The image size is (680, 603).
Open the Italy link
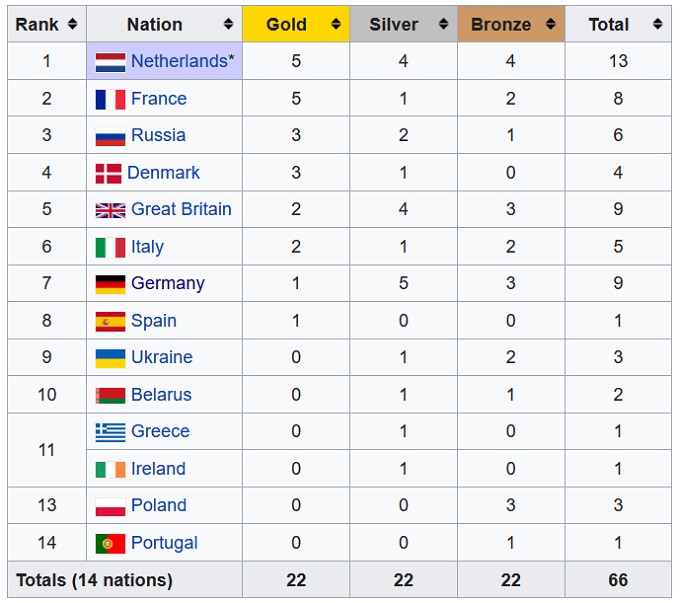point(147,247)
